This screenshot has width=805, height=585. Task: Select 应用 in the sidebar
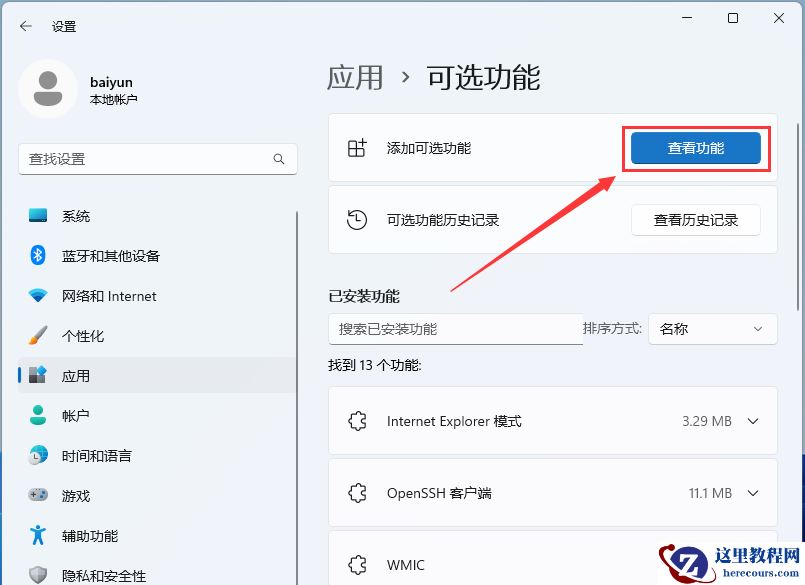(x=75, y=376)
